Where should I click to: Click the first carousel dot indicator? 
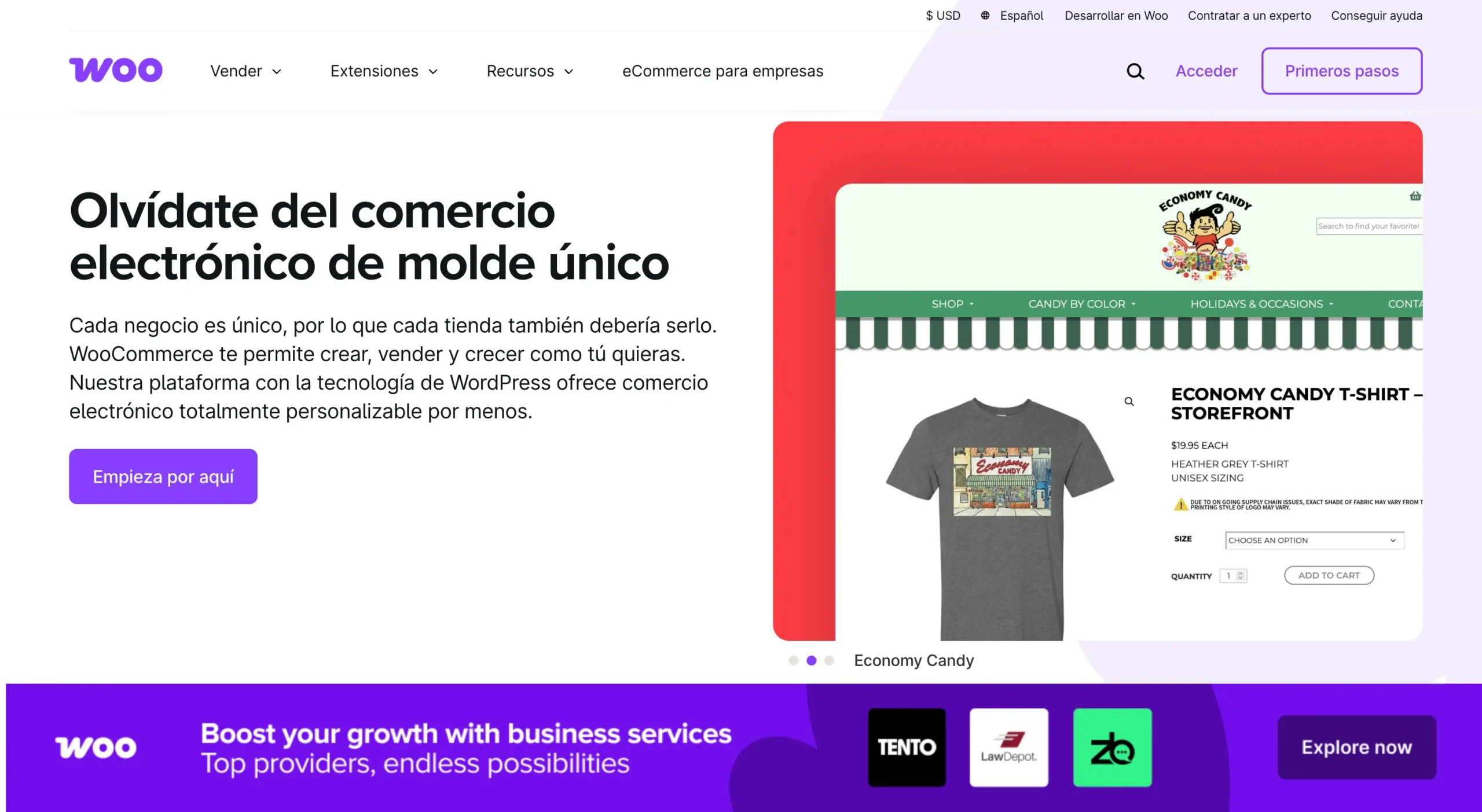791,660
